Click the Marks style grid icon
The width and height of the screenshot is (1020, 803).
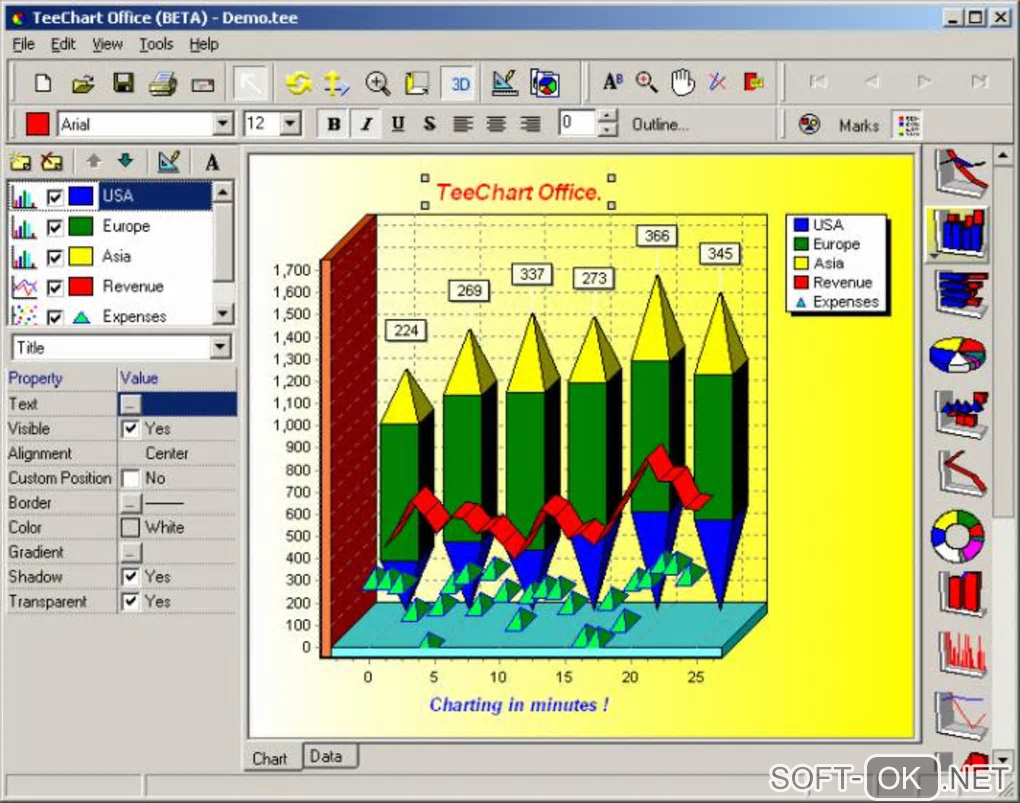point(908,124)
